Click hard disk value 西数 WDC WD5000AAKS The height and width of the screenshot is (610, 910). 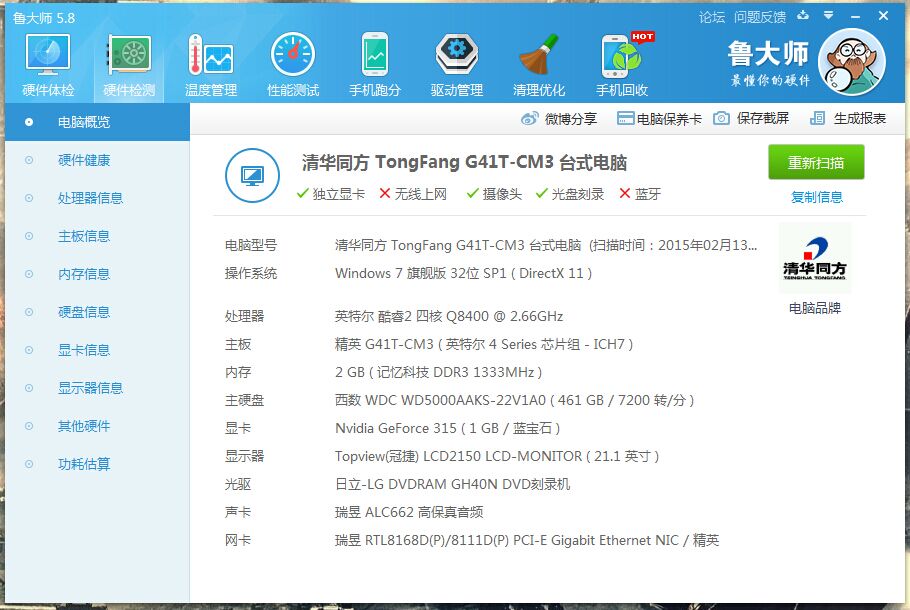point(515,400)
